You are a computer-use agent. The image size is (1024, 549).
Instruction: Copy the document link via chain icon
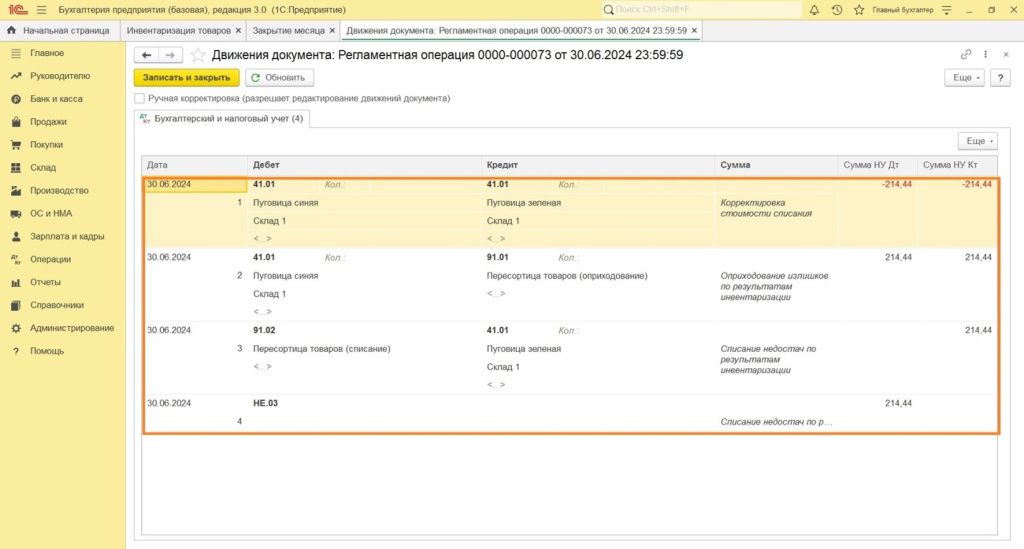tap(966, 55)
